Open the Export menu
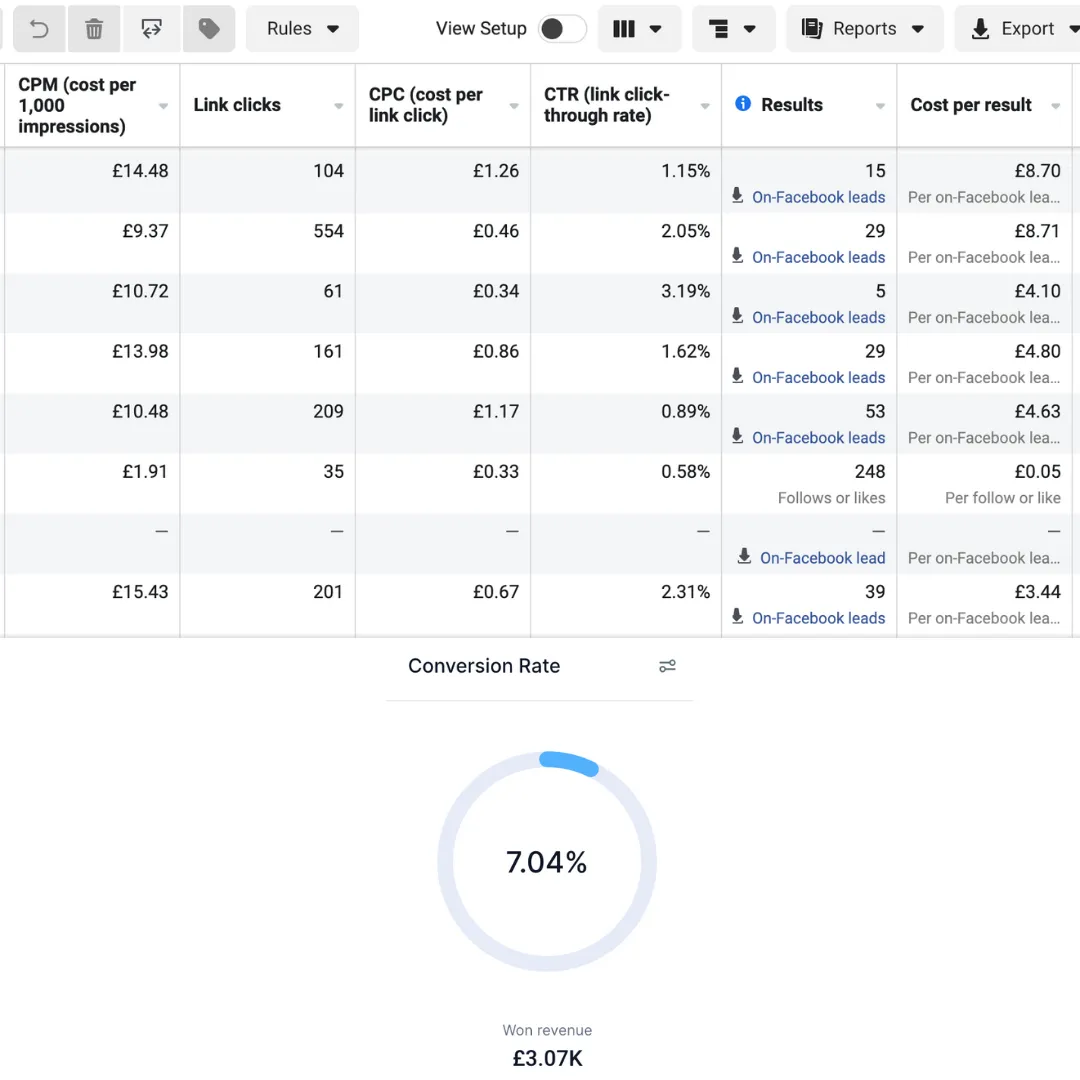The width and height of the screenshot is (1080, 1080). click(1019, 29)
